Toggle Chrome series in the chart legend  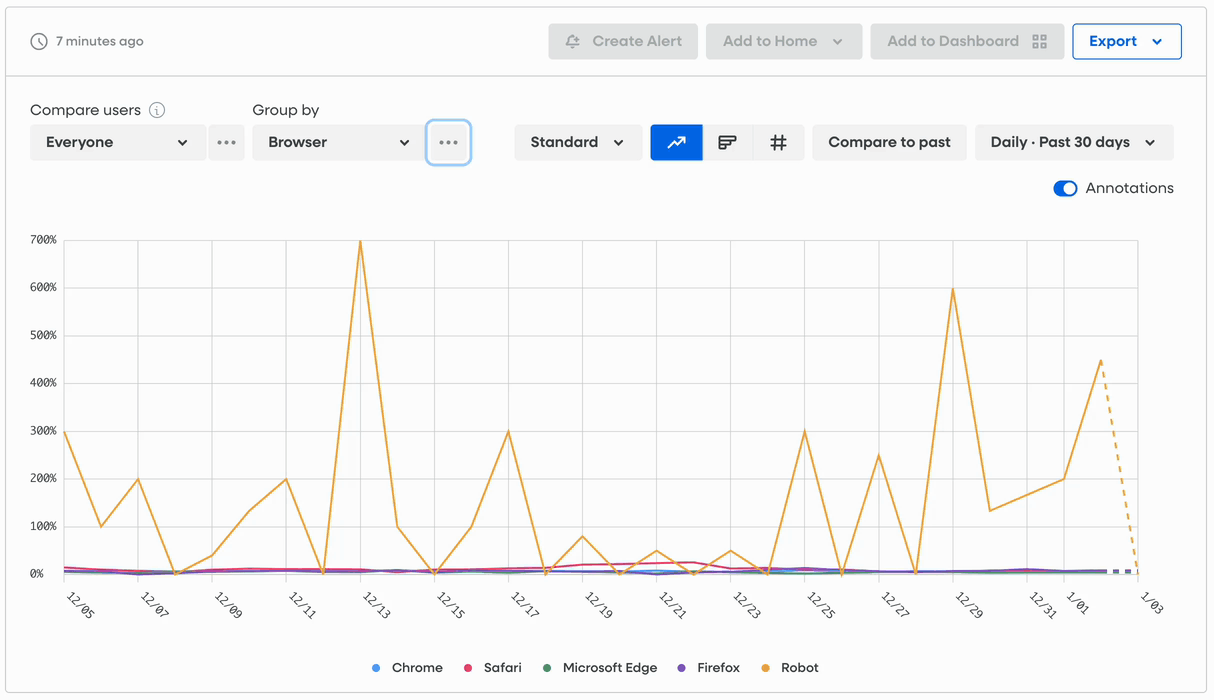[x=407, y=667]
